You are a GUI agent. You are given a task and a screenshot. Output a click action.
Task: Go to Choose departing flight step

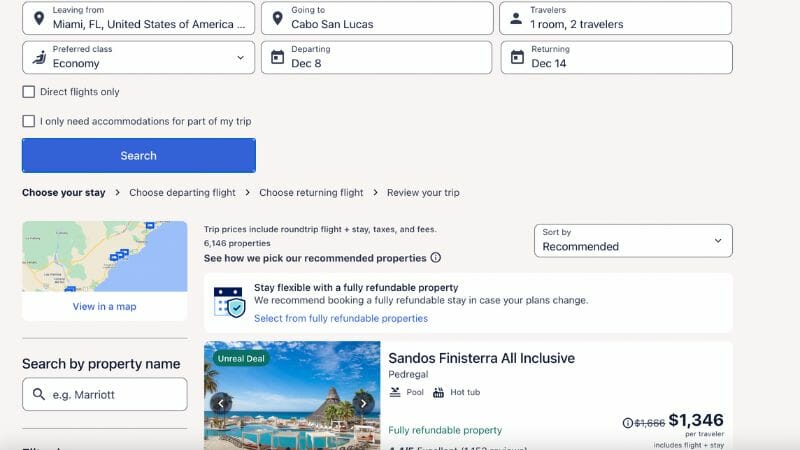182,192
